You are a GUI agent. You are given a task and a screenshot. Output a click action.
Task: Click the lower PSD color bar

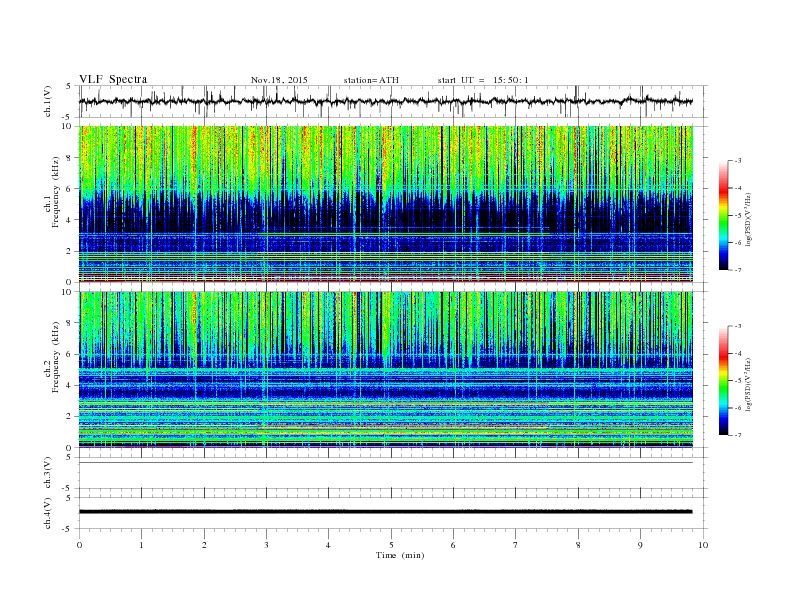click(724, 380)
